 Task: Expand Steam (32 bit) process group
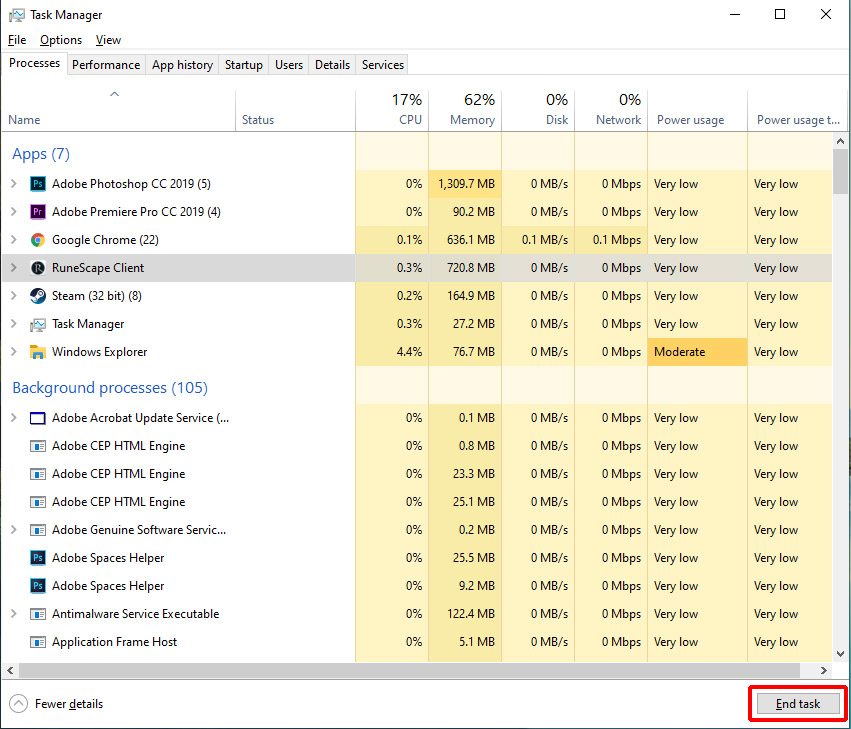(14, 296)
